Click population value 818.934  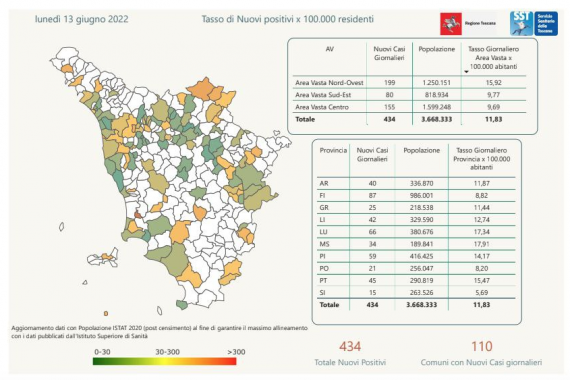(437, 95)
